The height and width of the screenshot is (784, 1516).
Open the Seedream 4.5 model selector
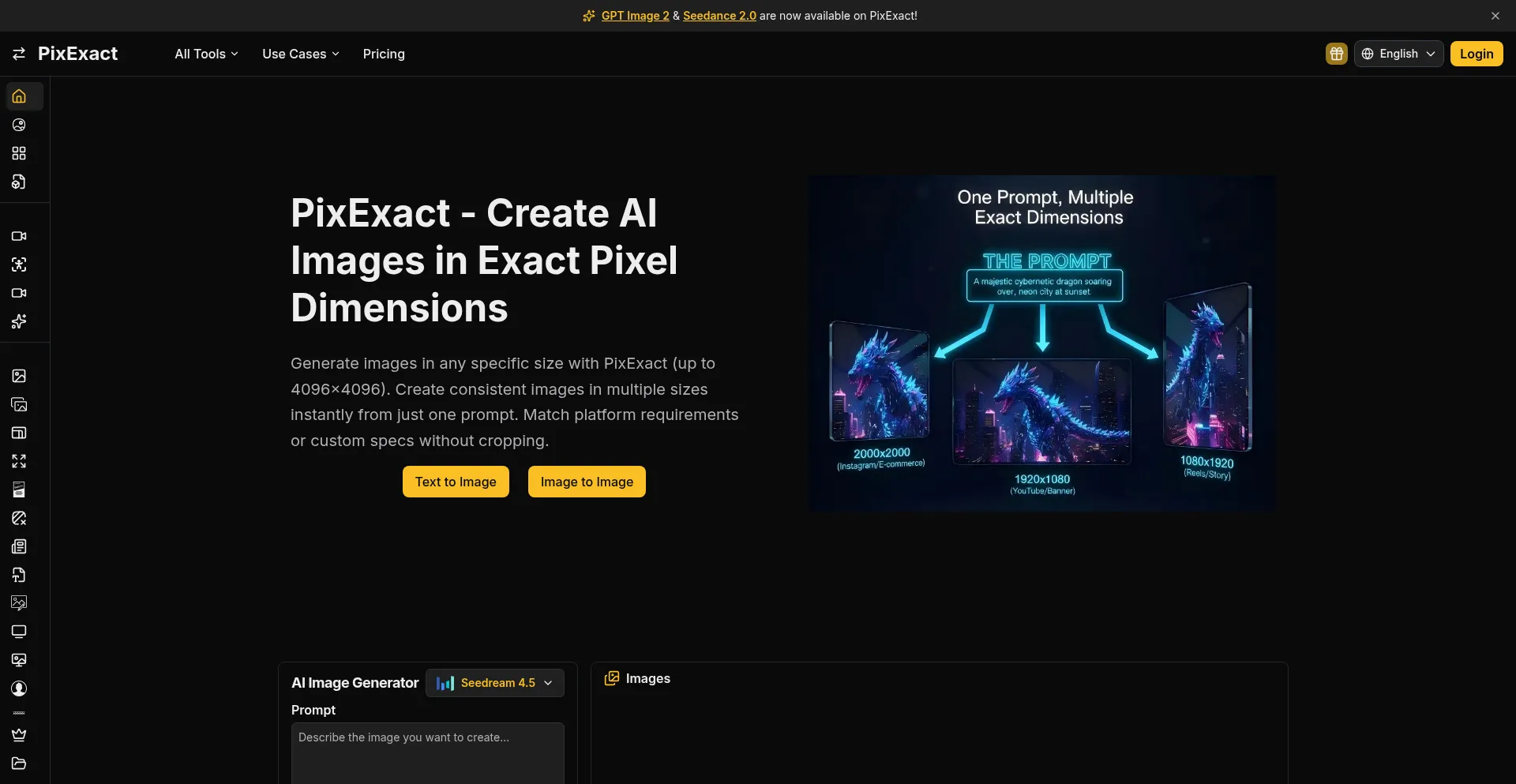pos(495,683)
